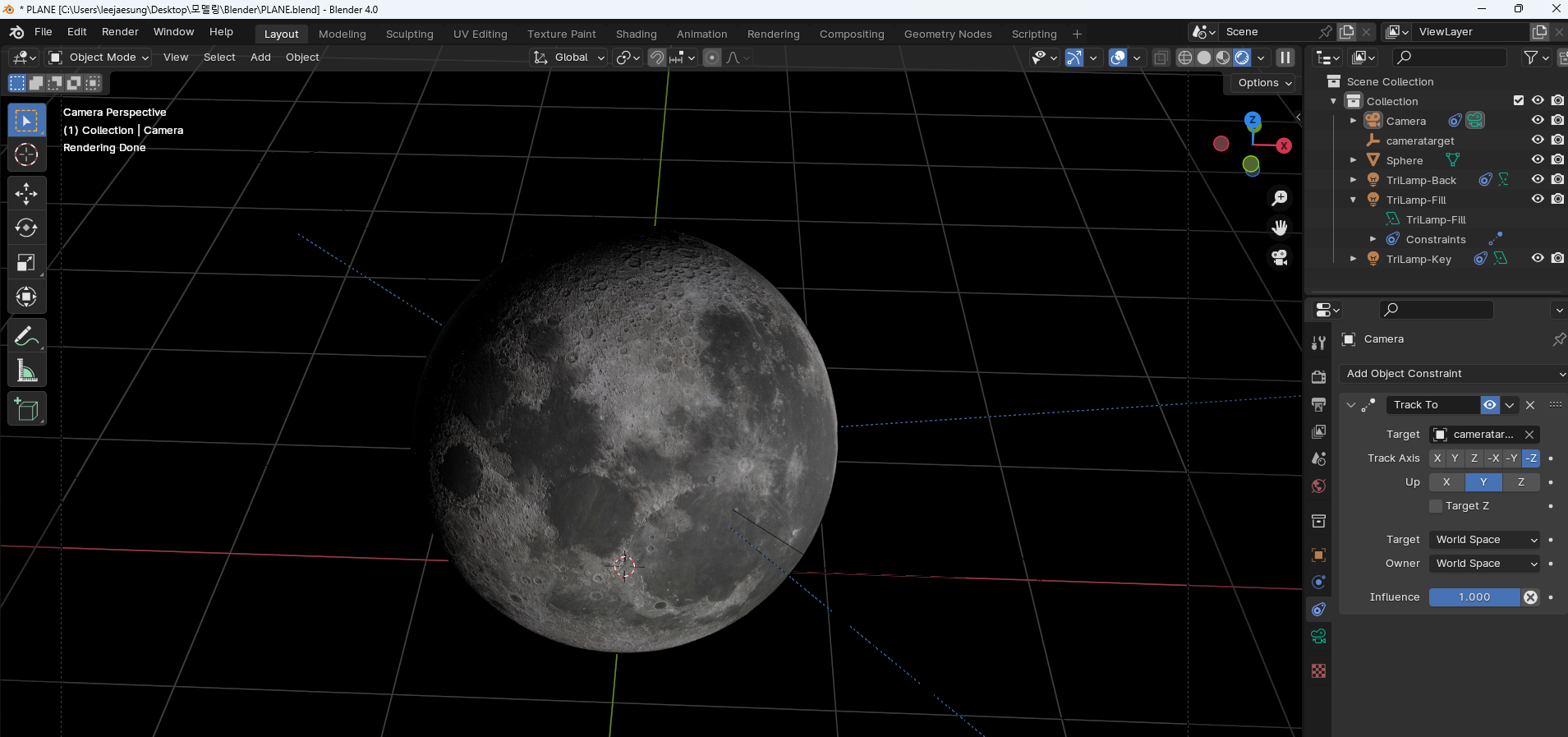Screen dimensions: 1568x737
Task: Open the Render menu
Action: point(120,32)
